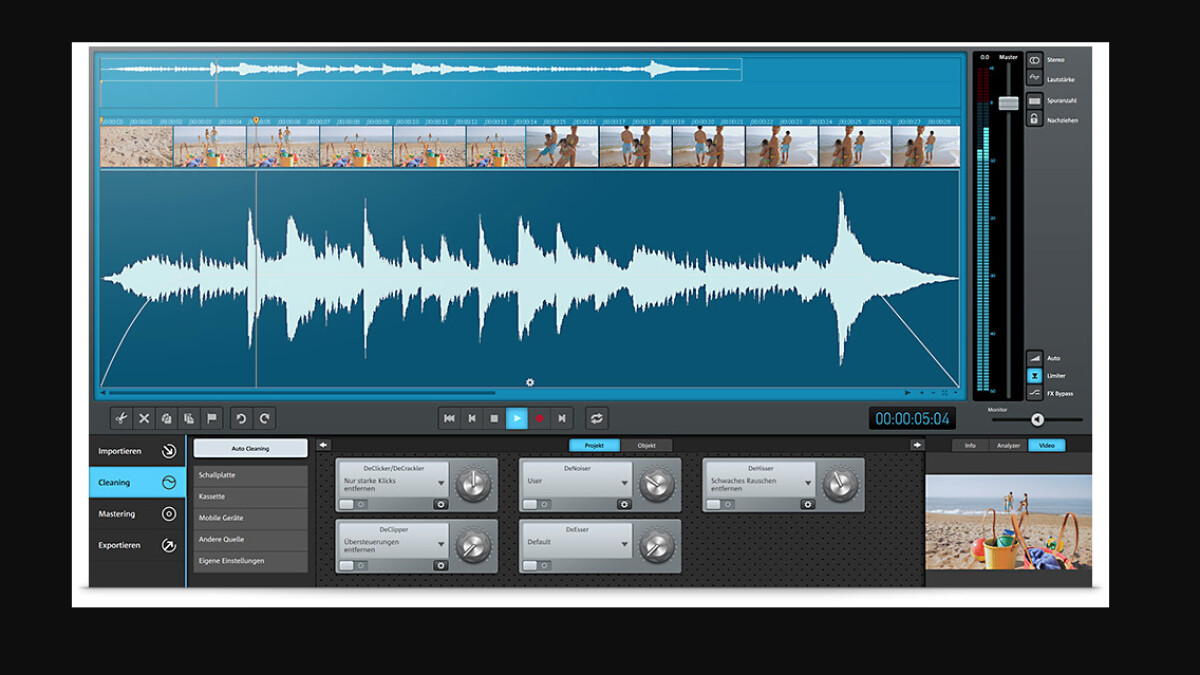Expand the DeHisser preset dropdown
Viewport: 1200px width, 675px height.
[x=808, y=483]
